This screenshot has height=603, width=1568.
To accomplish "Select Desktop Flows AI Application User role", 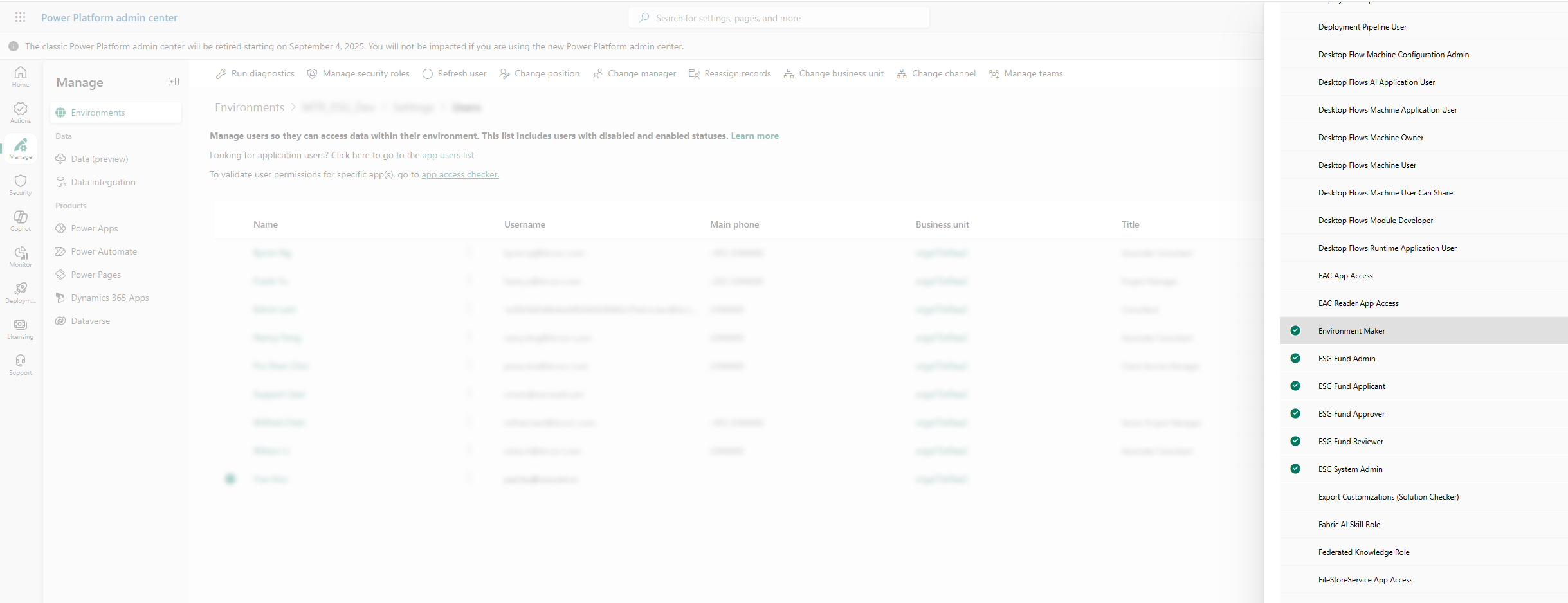I will pyautogui.click(x=1423, y=82).
